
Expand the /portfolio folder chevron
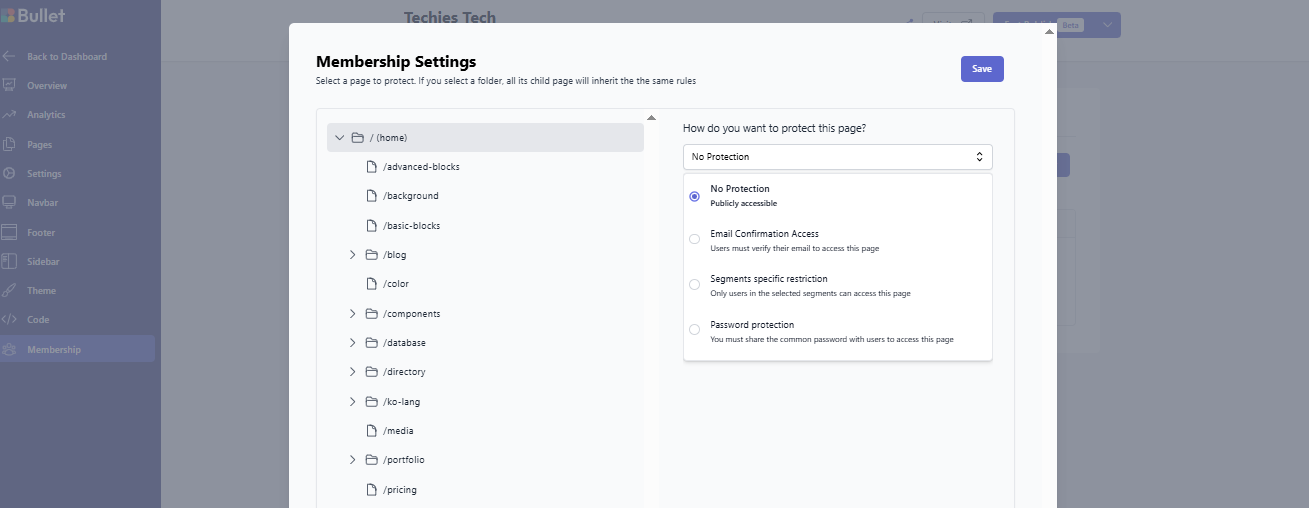tap(353, 460)
